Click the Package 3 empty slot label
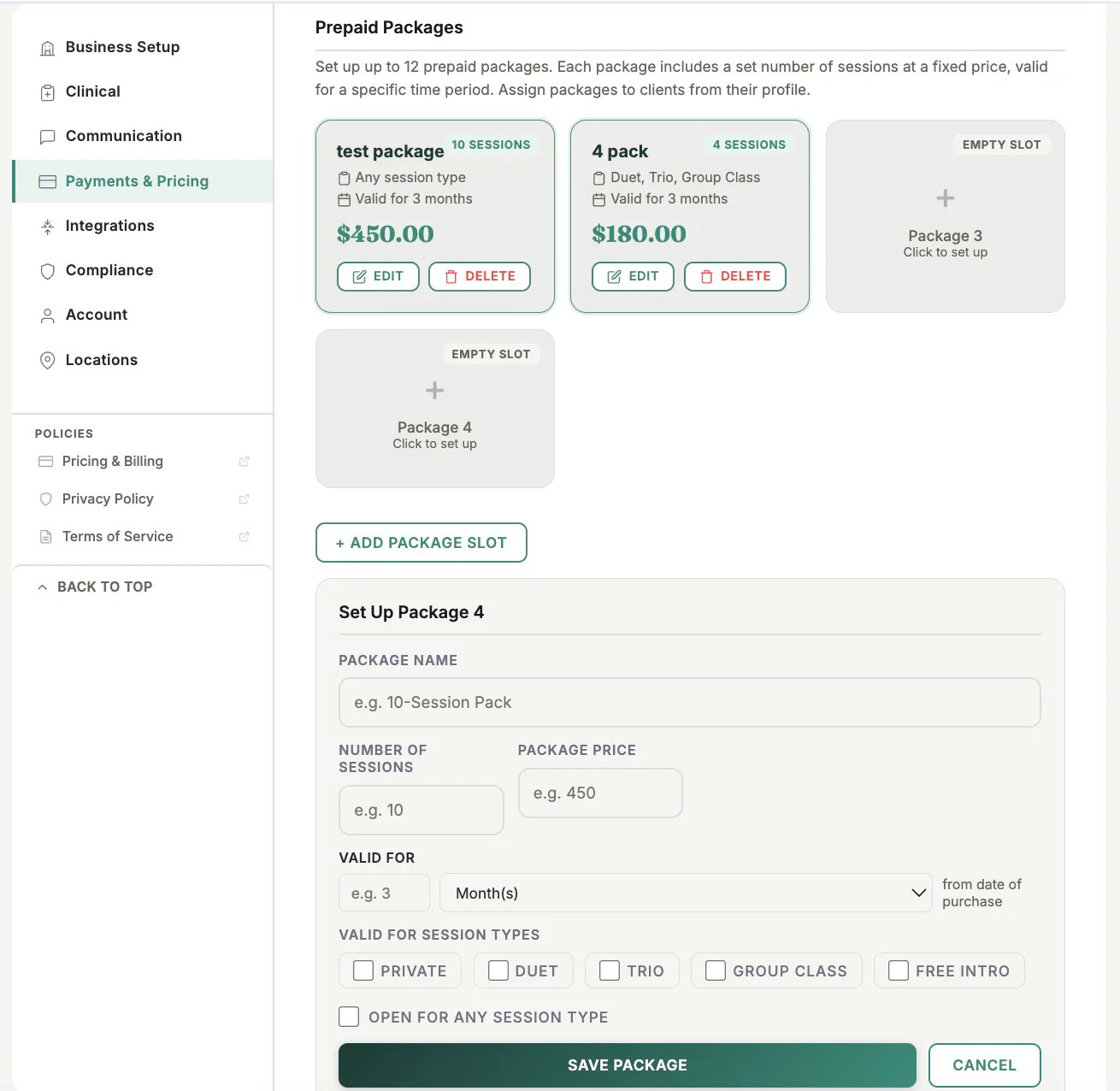1120x1091 pixels. pyautogui.click(x=946, y=236)
